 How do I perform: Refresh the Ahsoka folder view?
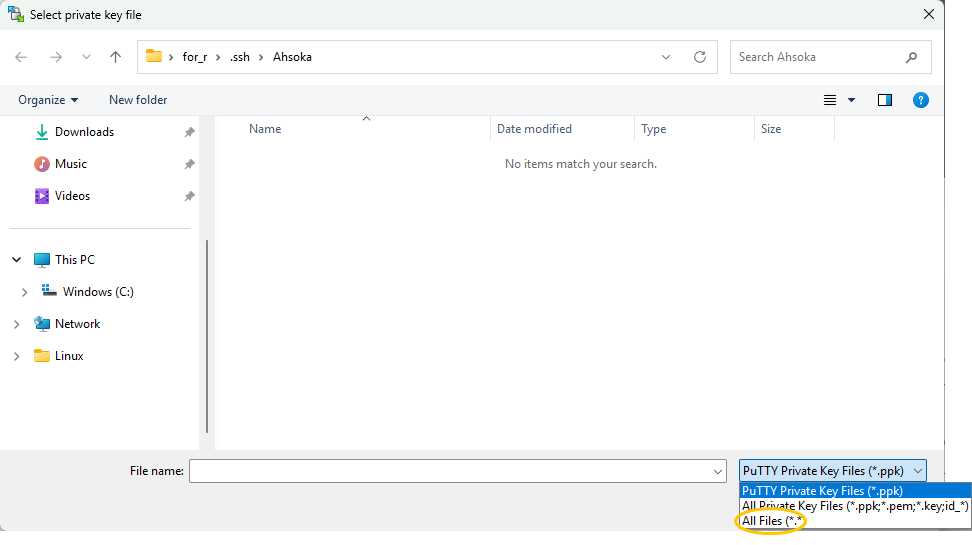pos(700,57)
